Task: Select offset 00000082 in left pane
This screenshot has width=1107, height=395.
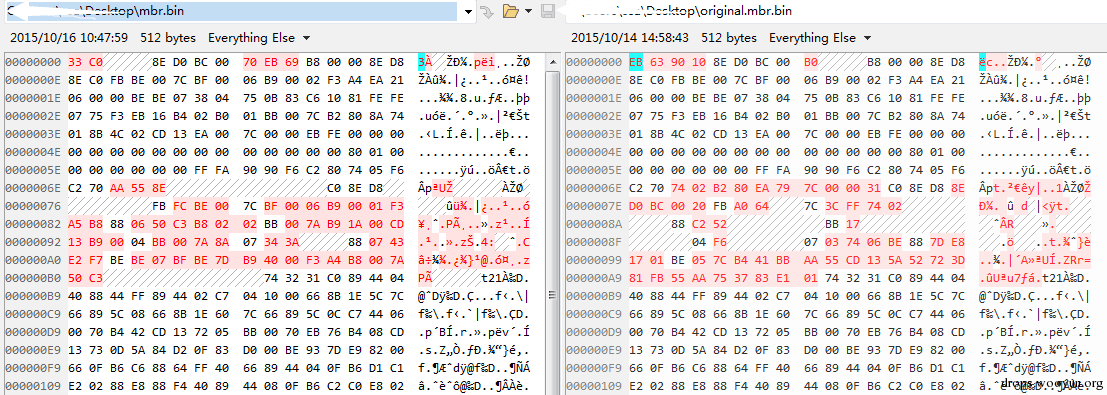Action: (x=32, y=224)
